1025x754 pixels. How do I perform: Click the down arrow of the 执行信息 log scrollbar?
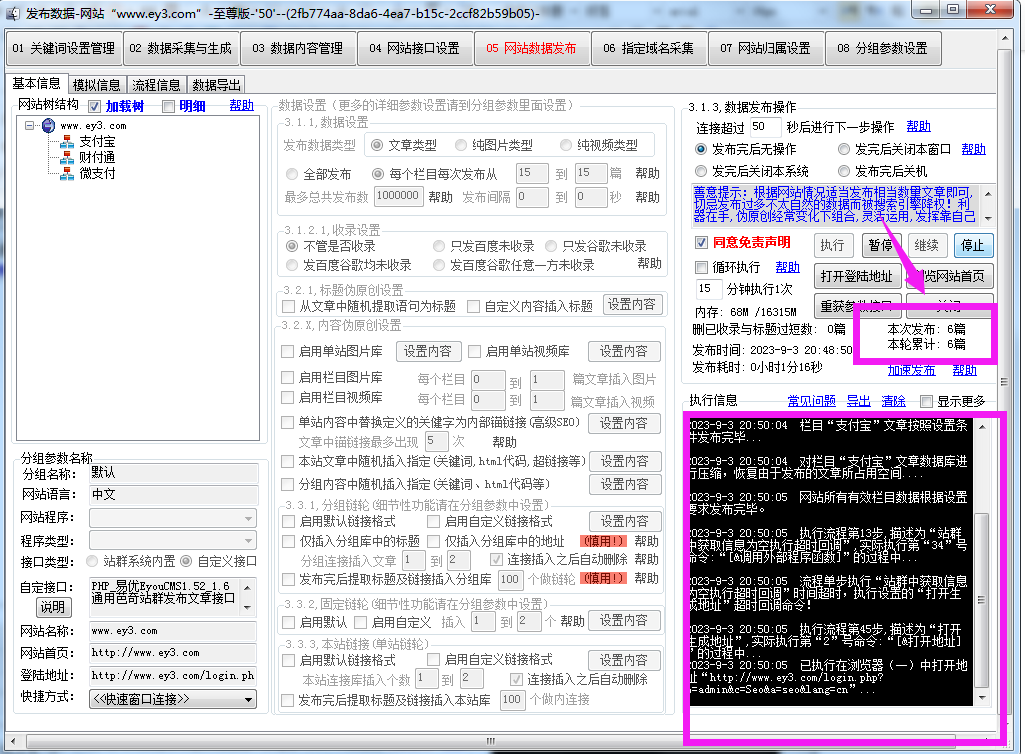click(x=982, y=698)
